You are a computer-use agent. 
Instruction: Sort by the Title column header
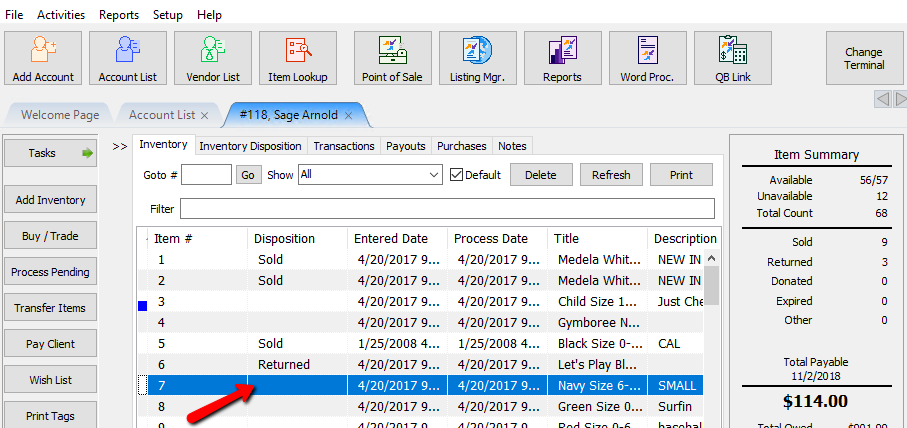[x=598, y=238]
